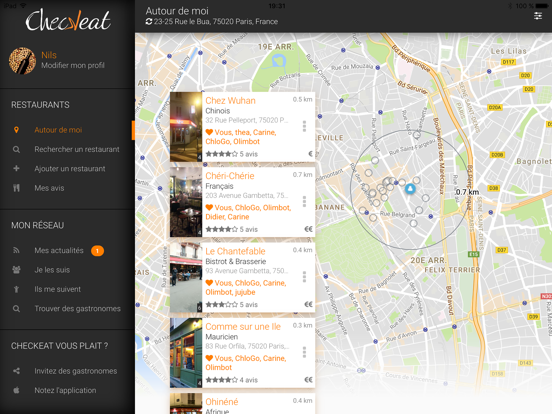This screenshot has width=552, height=414.
Task: Open Trouver des gastronomes
Action: coord(77,308)
